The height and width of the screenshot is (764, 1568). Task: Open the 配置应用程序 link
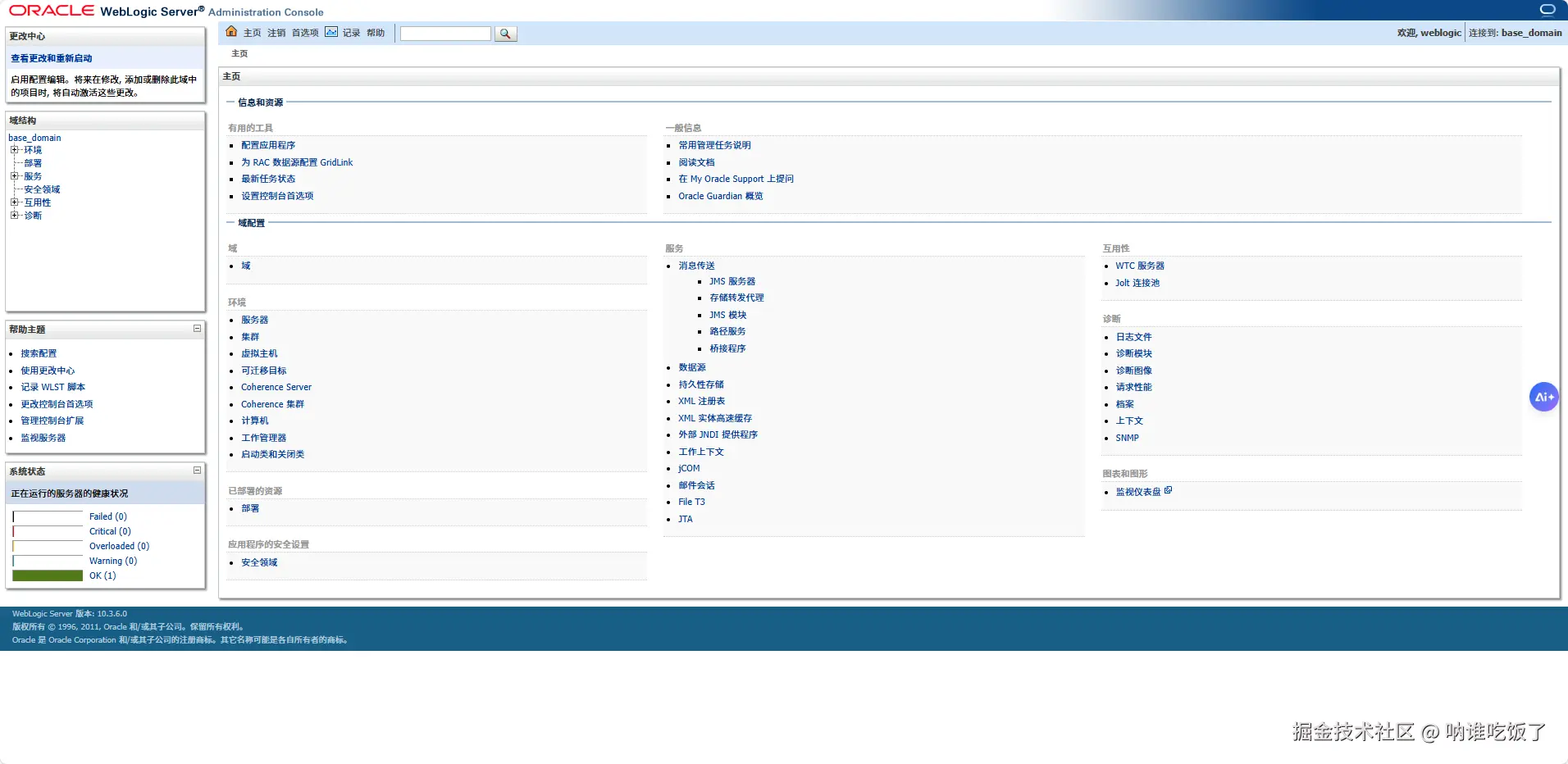click(x=268, y=145)
